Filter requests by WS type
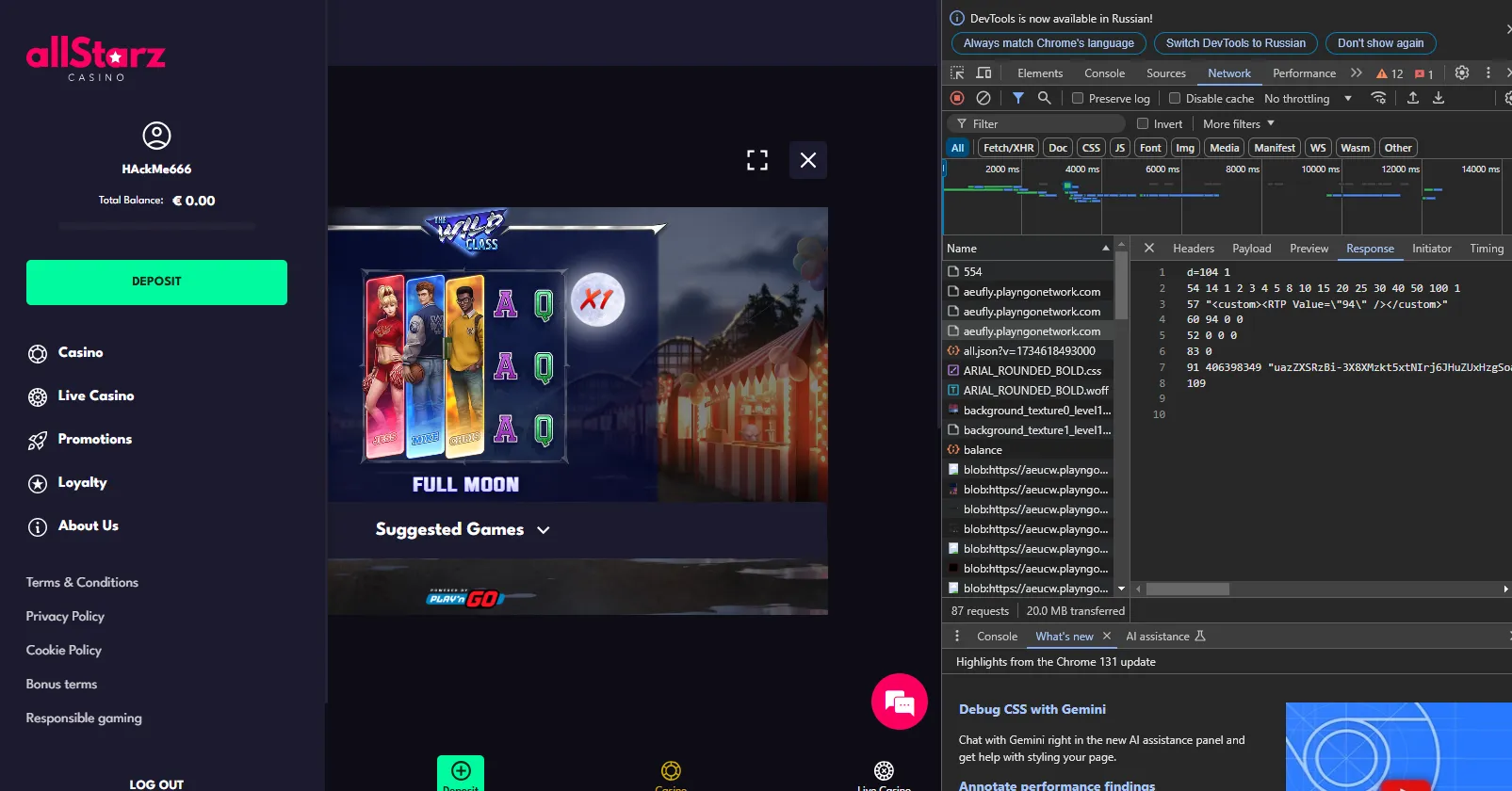Image resolution: width=1512 pixels, height=791 pixels. (x=1318, y=148)
